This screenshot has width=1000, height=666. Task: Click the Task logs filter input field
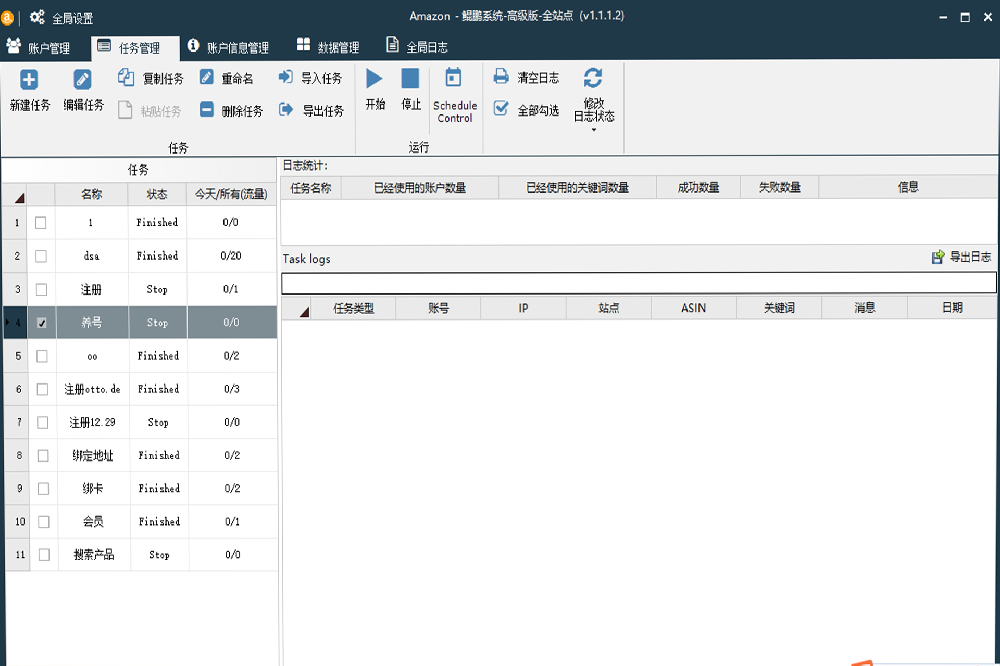tap(638, 283)
